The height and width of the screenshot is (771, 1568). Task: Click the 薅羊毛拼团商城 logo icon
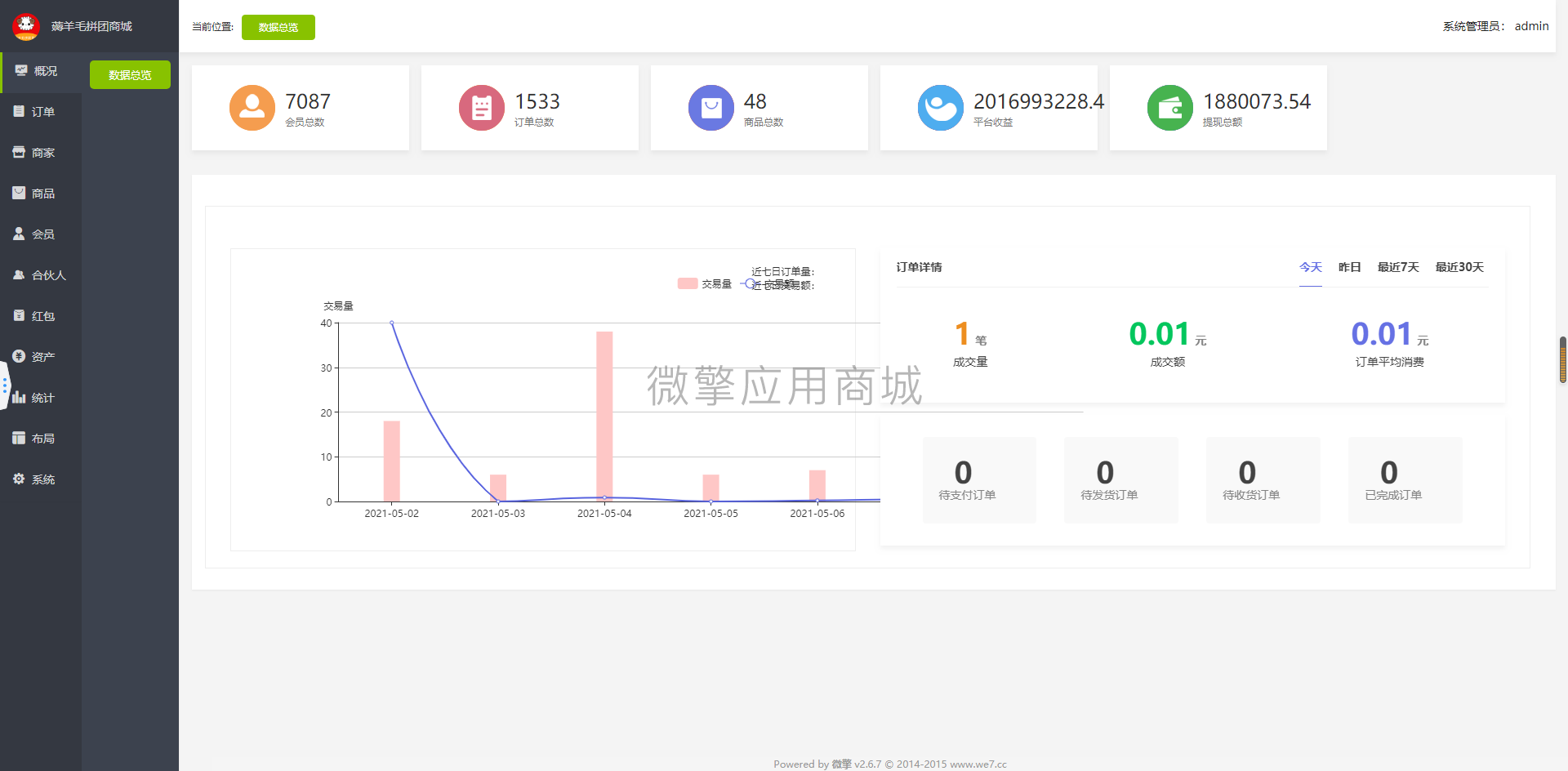click(26, 26)
